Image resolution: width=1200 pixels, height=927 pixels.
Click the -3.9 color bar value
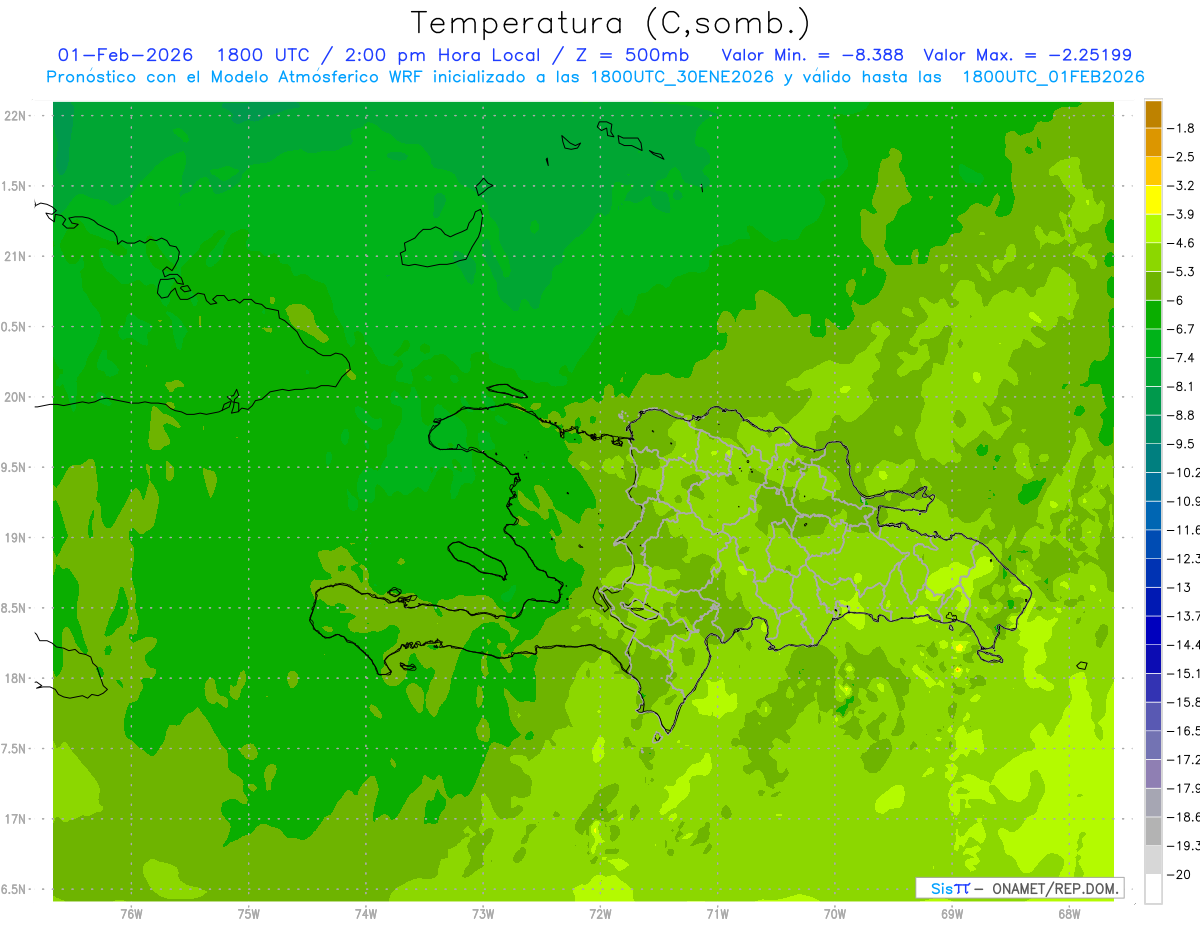point(1181,214)
